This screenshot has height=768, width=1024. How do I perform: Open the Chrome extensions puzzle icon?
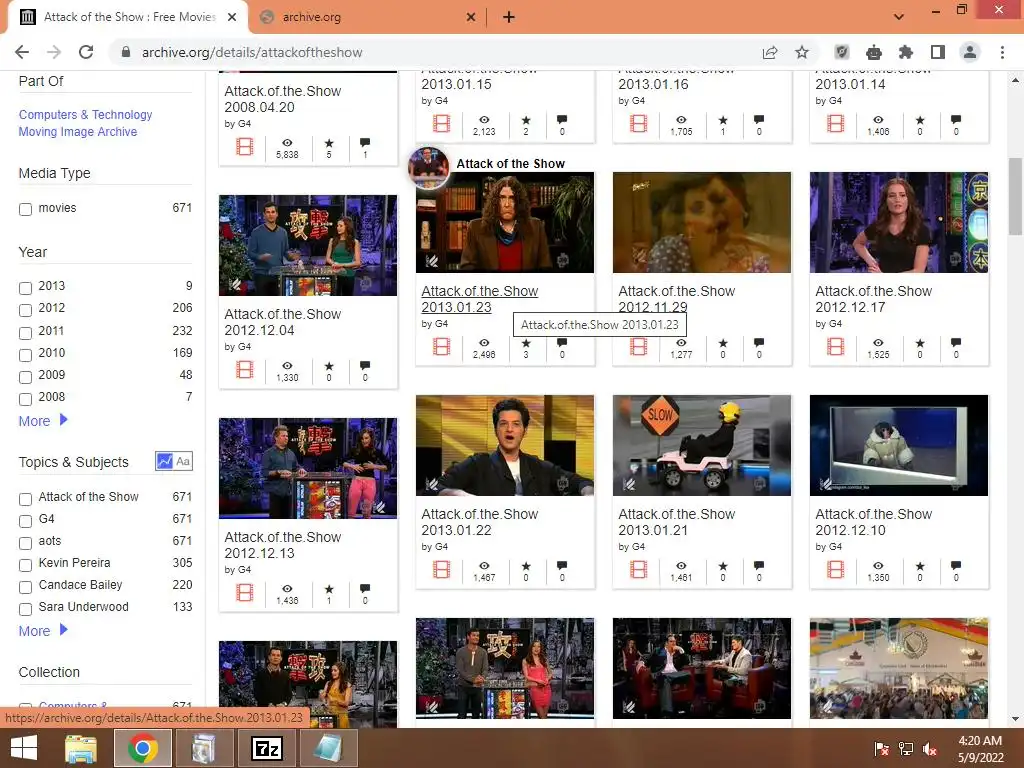click(x=906, y=52)
